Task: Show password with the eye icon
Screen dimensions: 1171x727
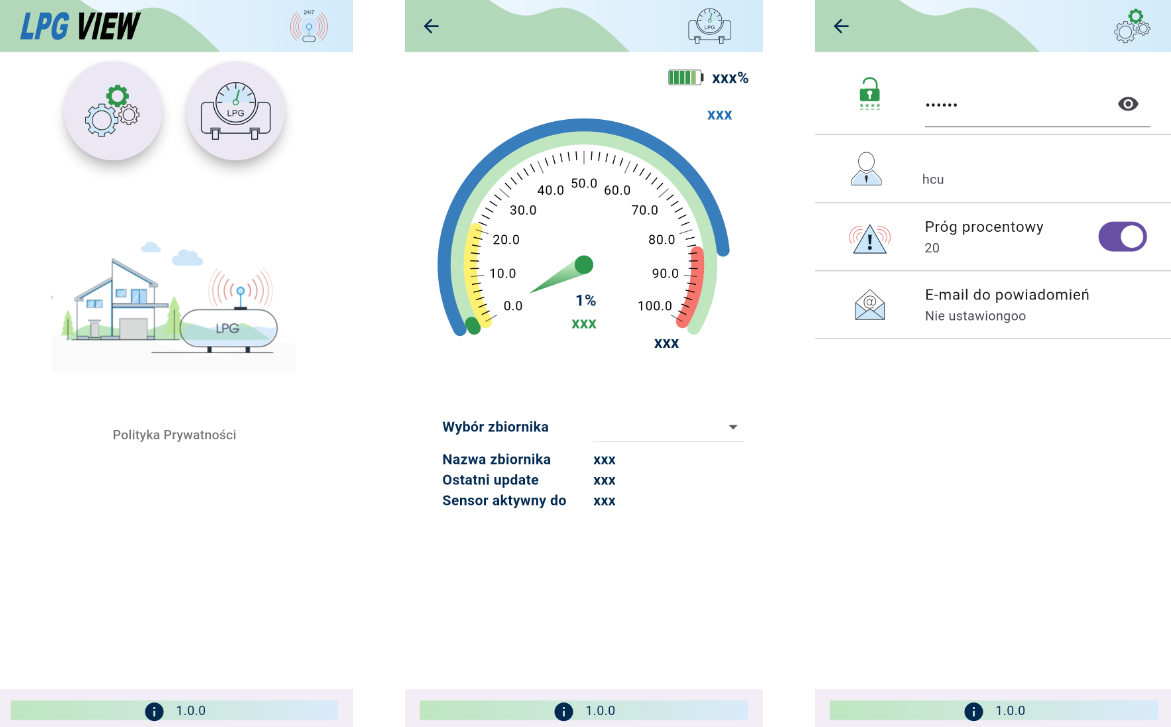Action: point(1128,104)
